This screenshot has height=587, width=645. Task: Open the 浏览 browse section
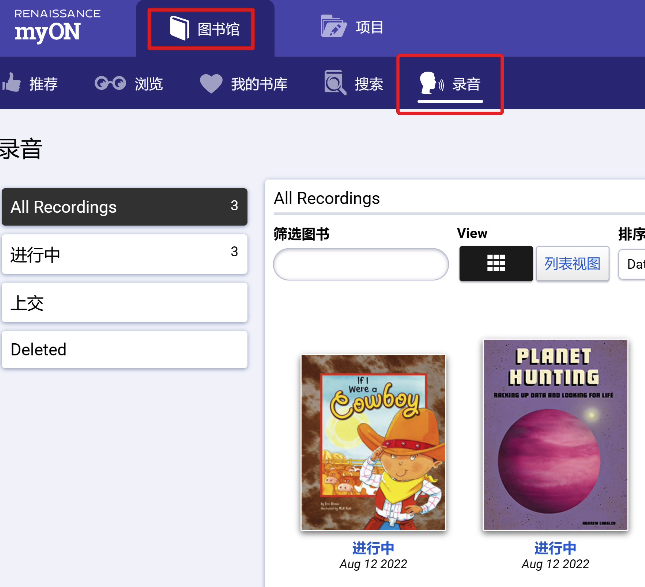tap(129, 84)
